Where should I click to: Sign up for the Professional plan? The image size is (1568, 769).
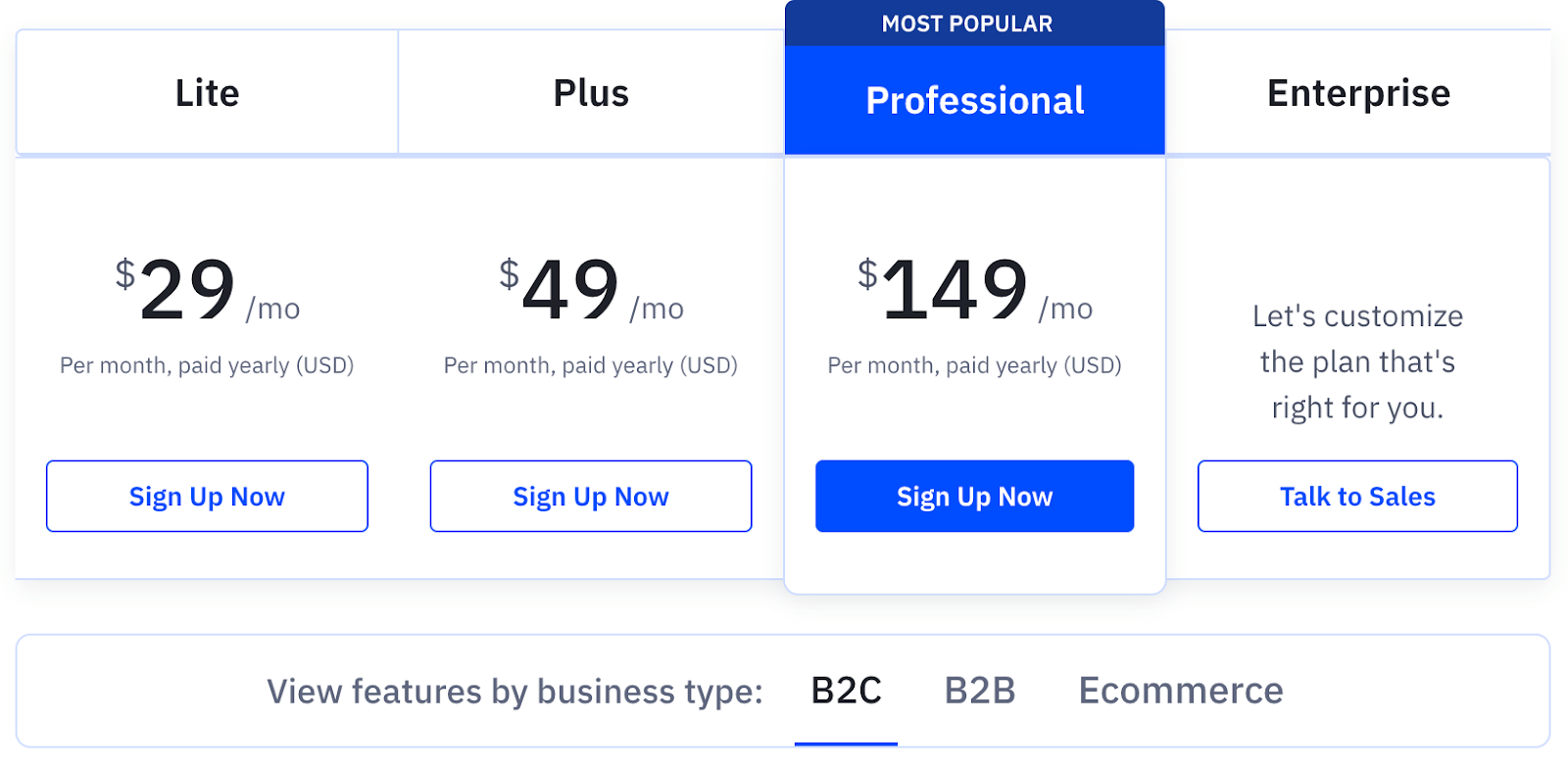(974, 496)
